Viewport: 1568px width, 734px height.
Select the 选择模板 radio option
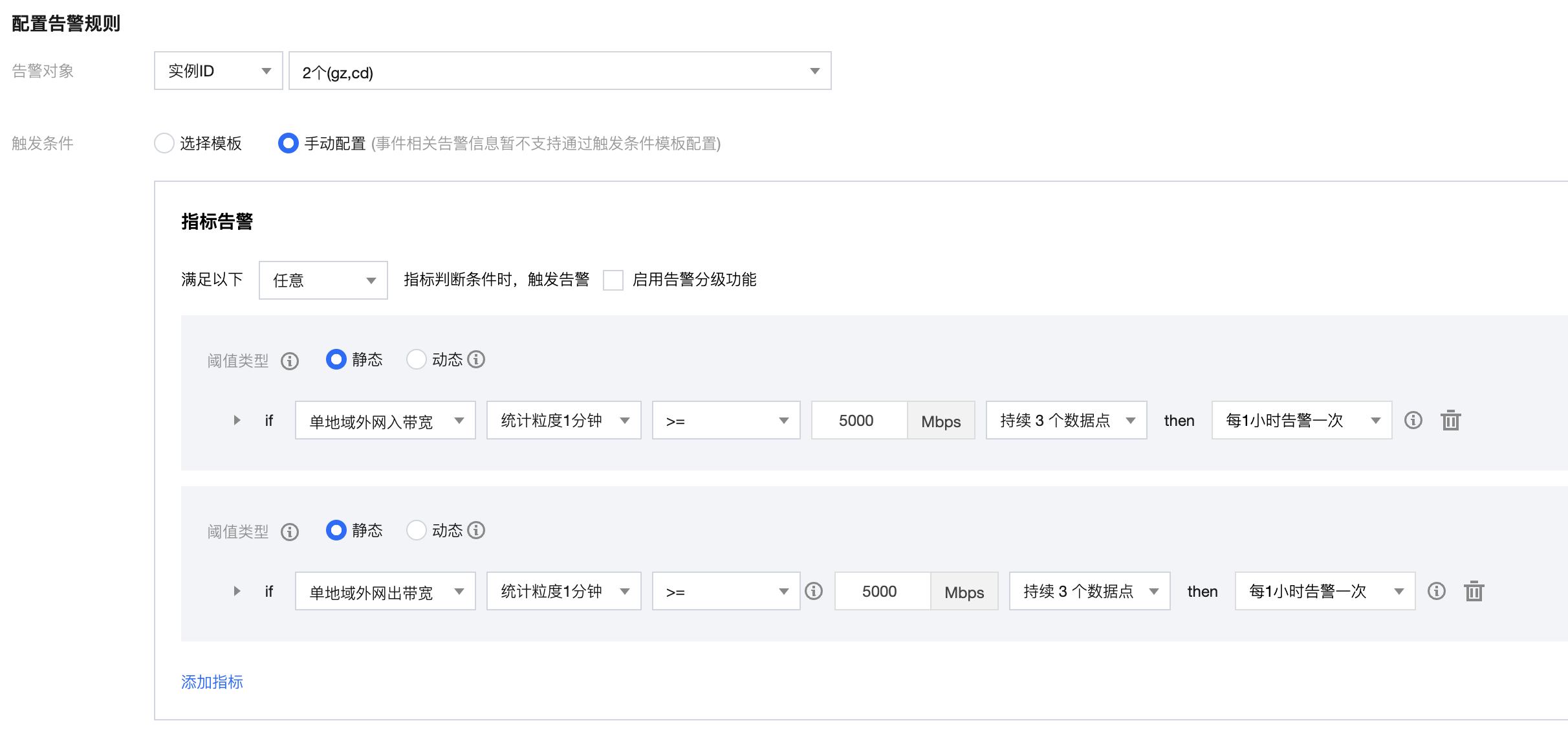click(164, 143)
